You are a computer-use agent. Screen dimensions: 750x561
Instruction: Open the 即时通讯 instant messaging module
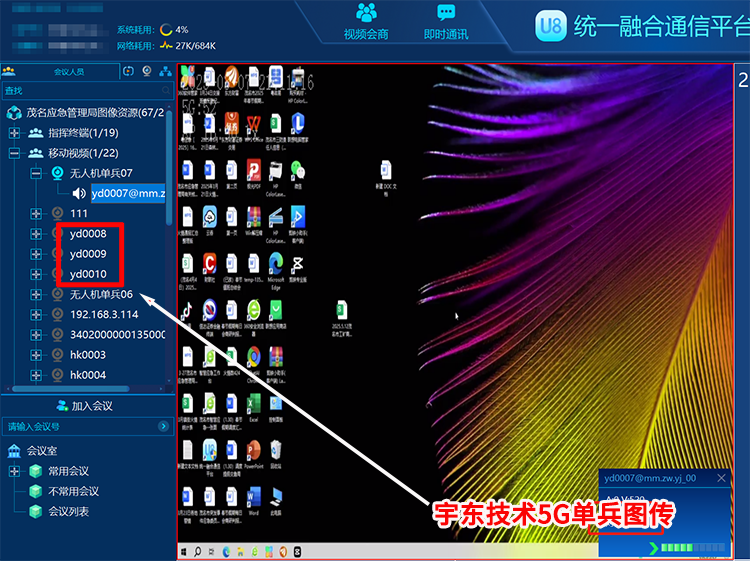coord(445,22)
